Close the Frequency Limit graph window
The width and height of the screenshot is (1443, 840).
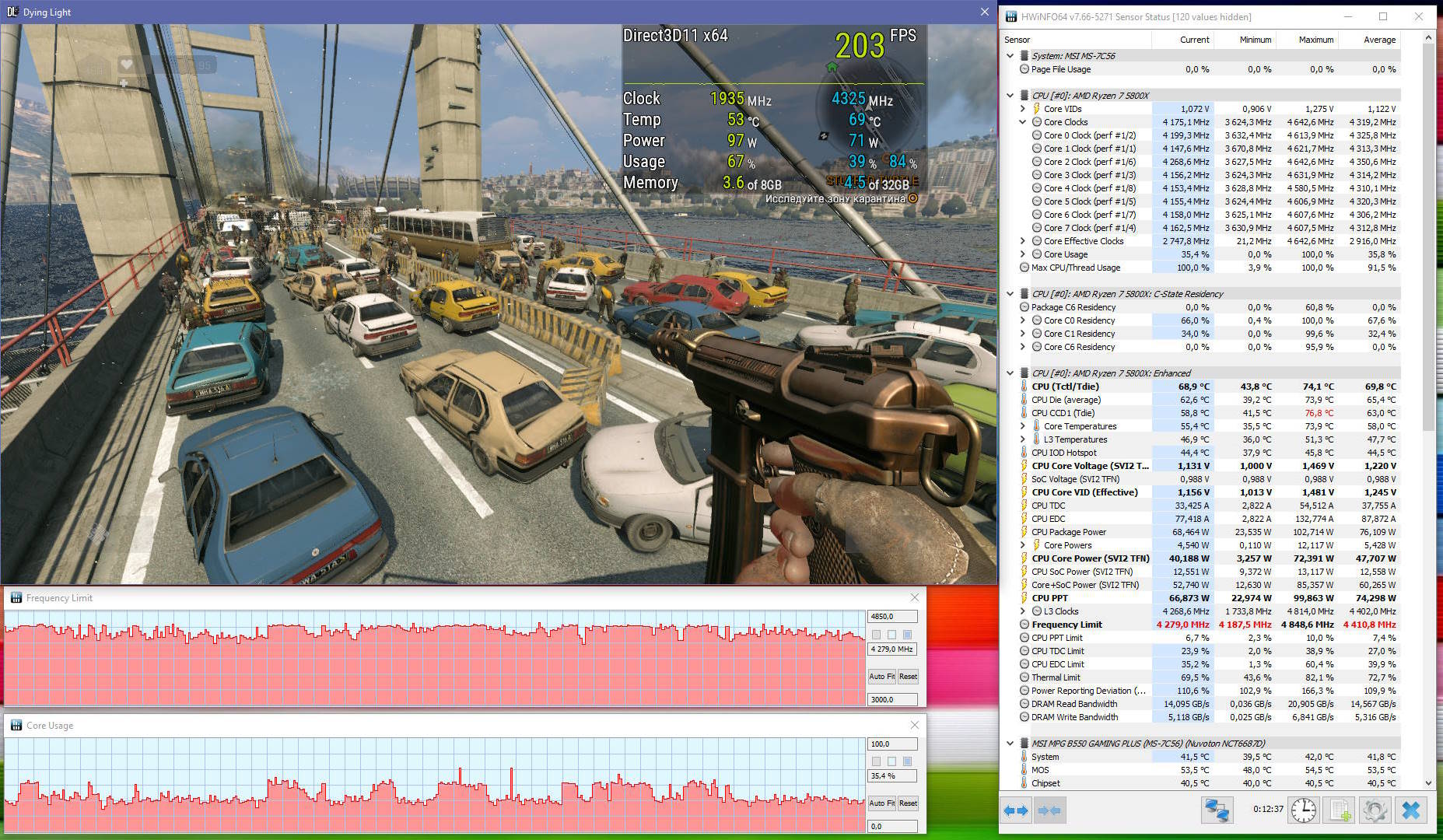pyautogui.click(x=915, y=597)
